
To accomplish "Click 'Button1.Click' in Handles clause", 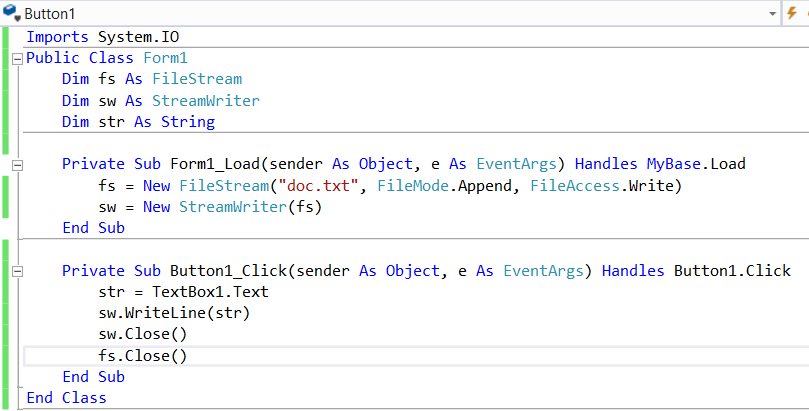I will (x=732, y=271).
